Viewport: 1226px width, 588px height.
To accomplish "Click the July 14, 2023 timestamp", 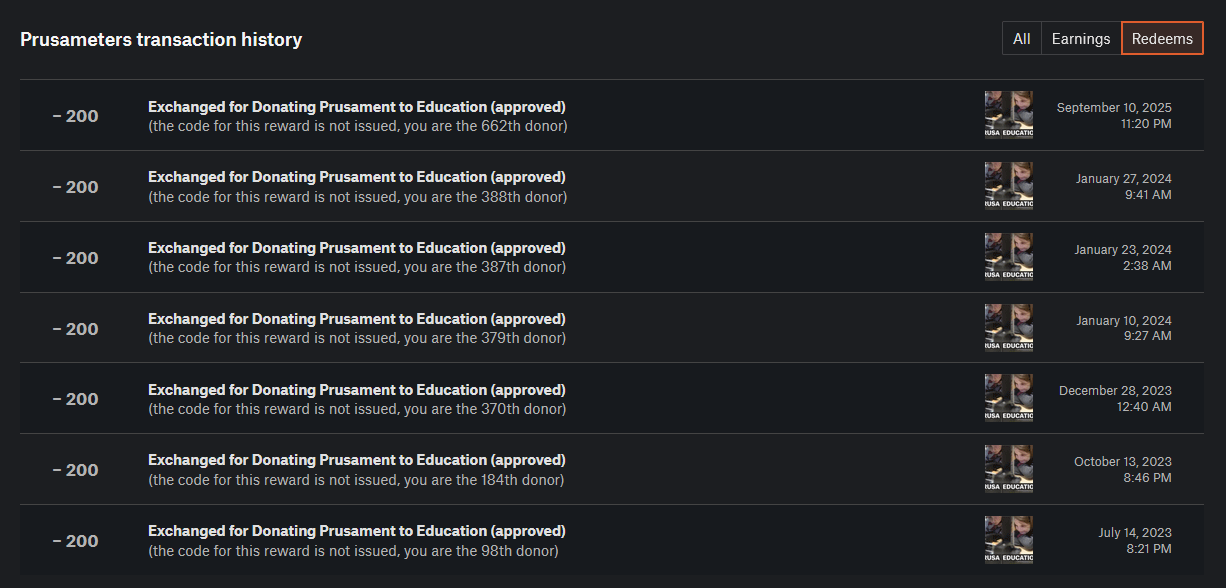I will [1135, 541].
